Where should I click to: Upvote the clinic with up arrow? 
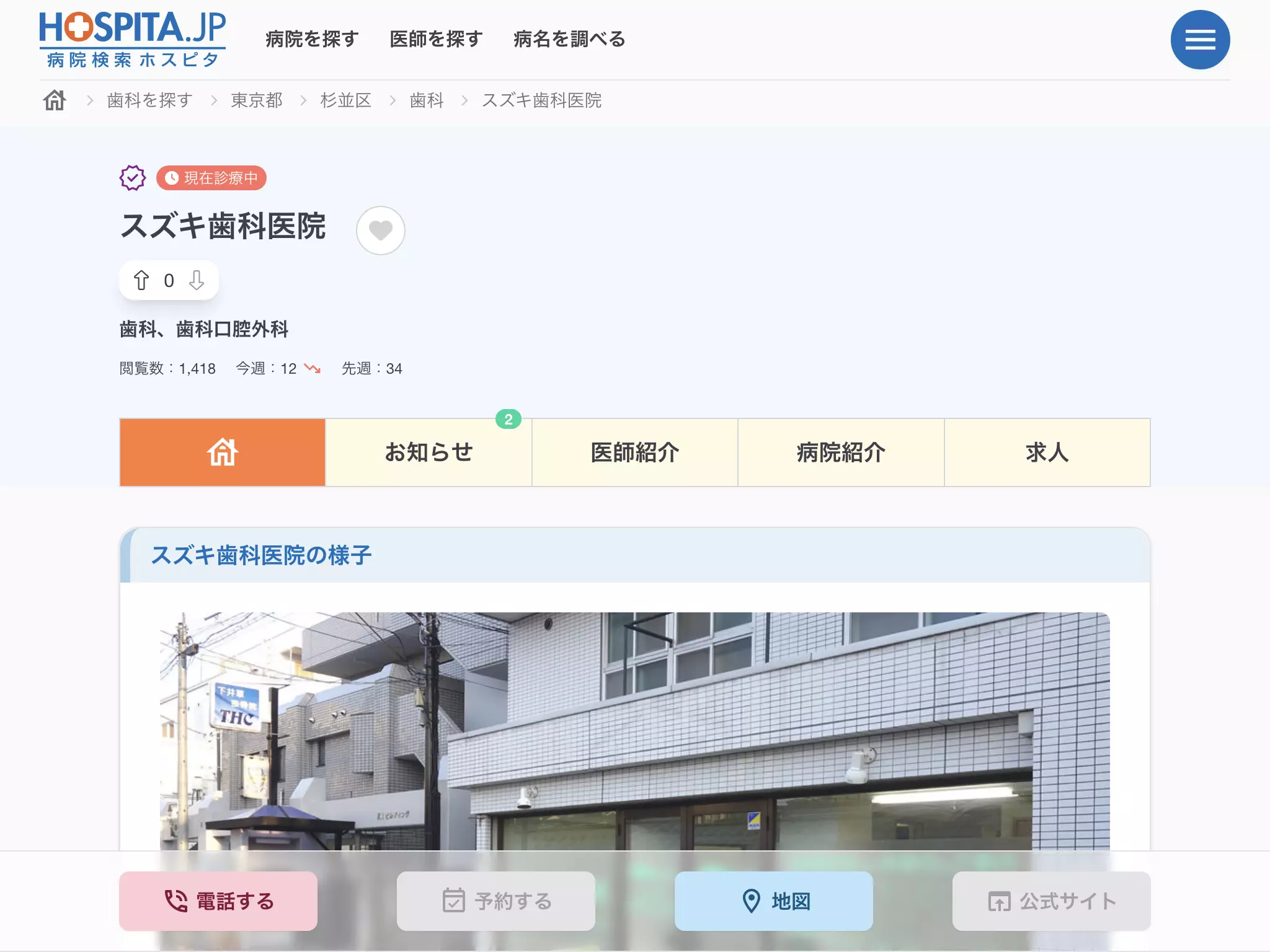tap(141, 280)
